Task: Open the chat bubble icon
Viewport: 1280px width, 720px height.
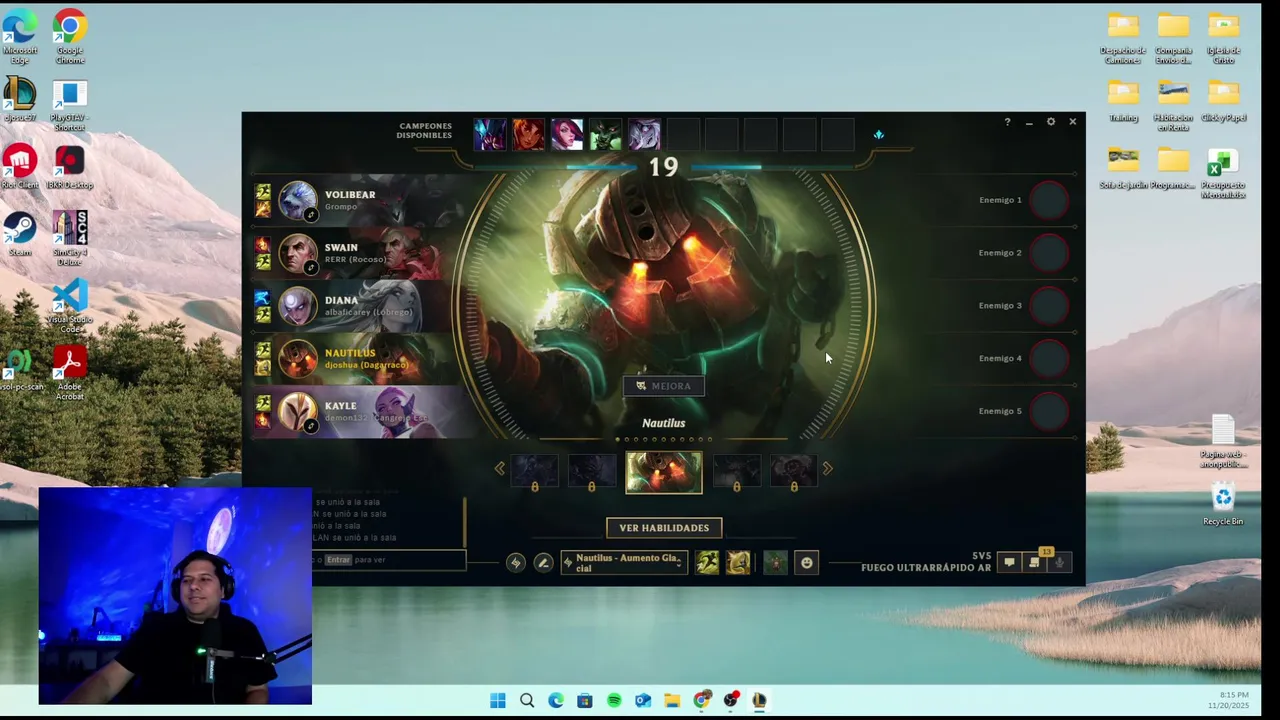Action: point(1009,563)
